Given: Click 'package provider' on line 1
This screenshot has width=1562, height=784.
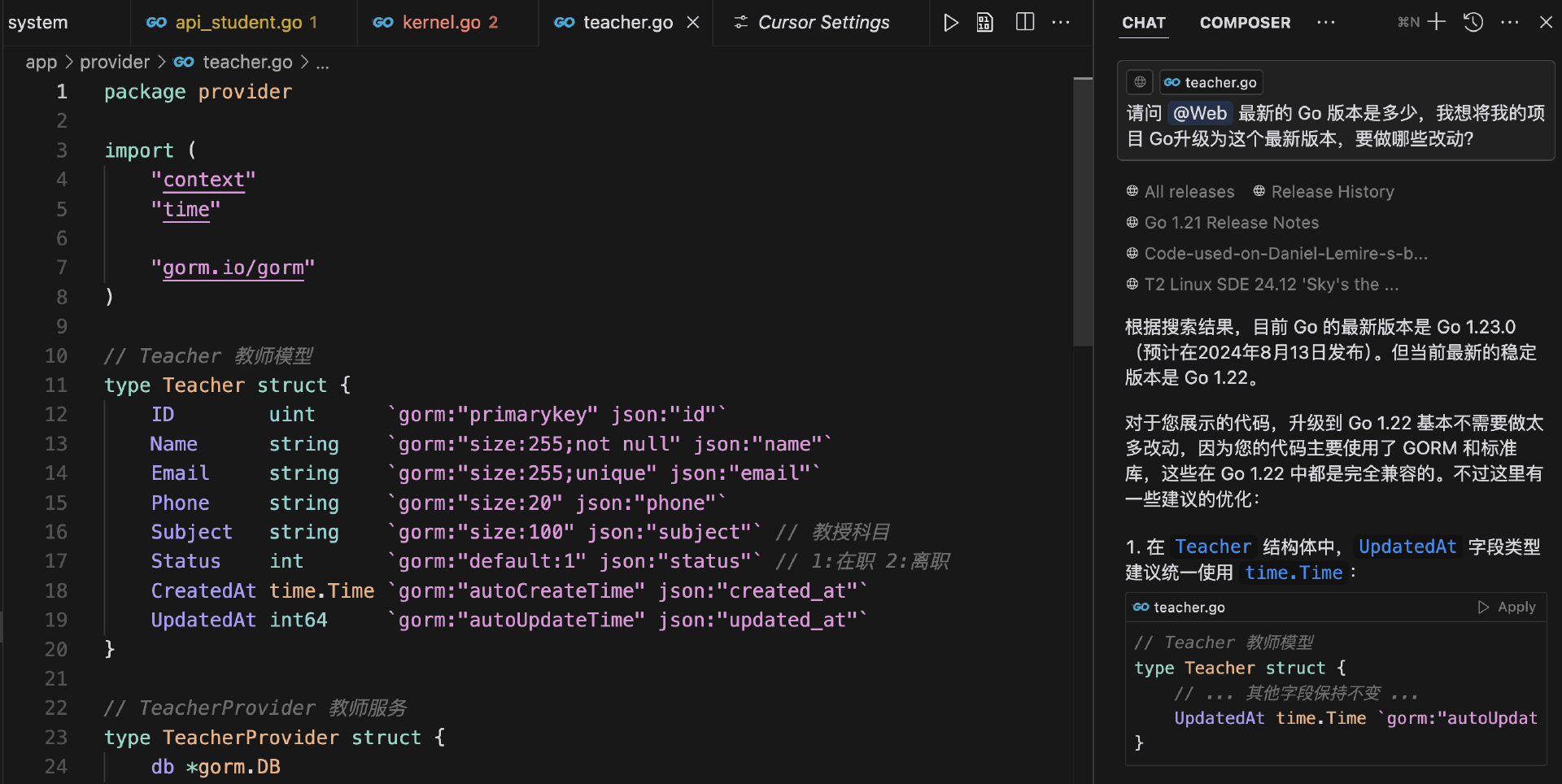Looking at the screenshot, I should tap(198, 92).
